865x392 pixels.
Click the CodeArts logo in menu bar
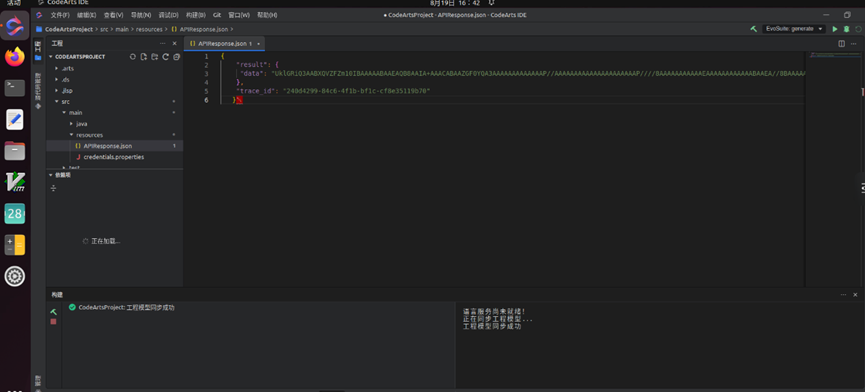click(39, 15)
